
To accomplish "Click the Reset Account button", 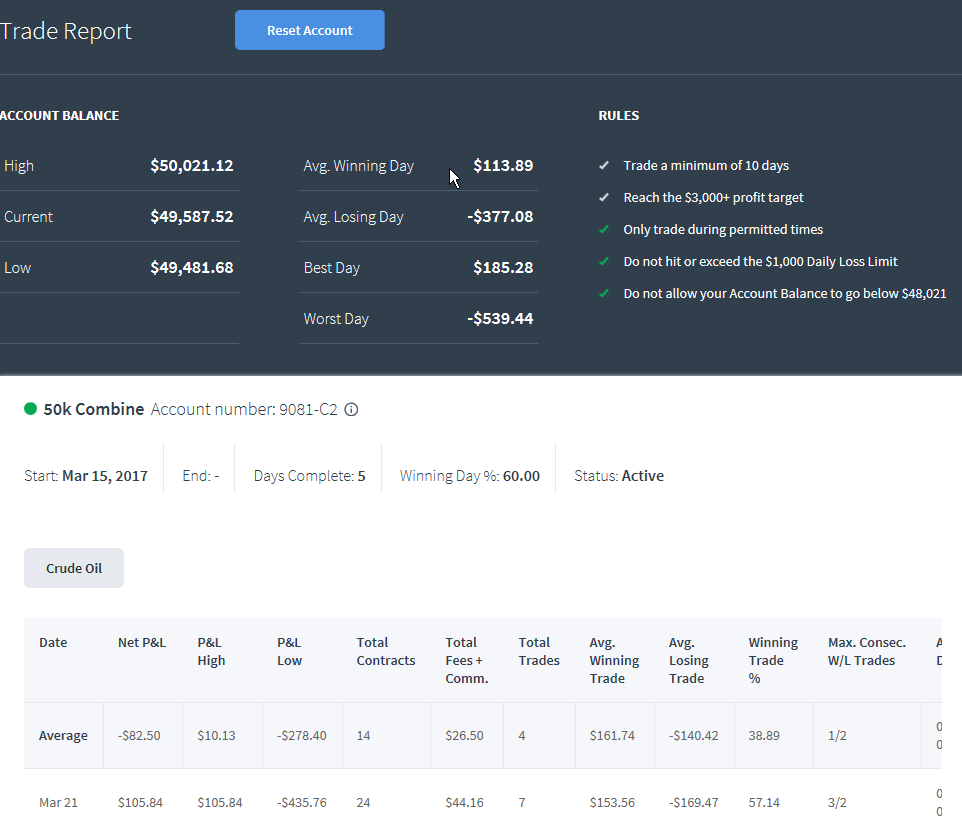I will click(x=310, y=30).
